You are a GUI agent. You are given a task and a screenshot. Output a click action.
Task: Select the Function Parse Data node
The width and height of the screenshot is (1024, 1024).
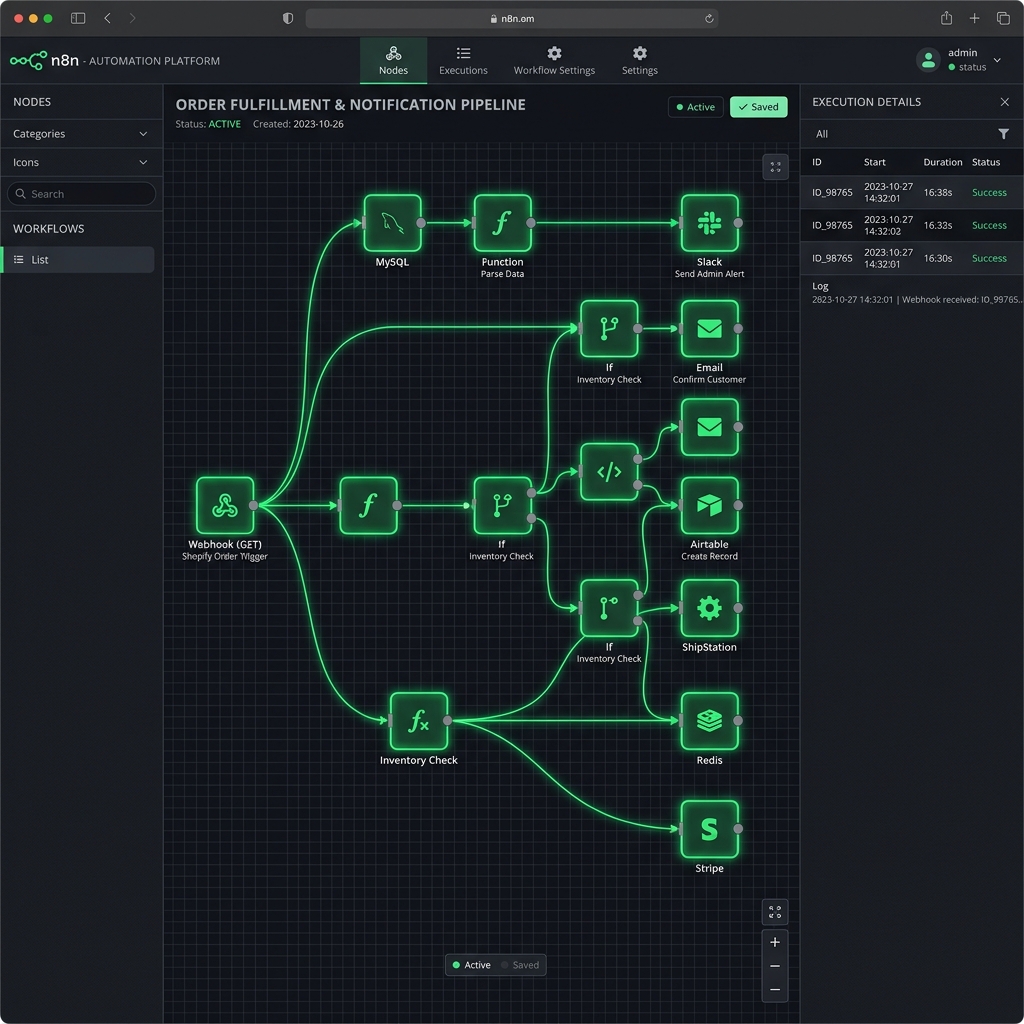[x=502, y=223]
